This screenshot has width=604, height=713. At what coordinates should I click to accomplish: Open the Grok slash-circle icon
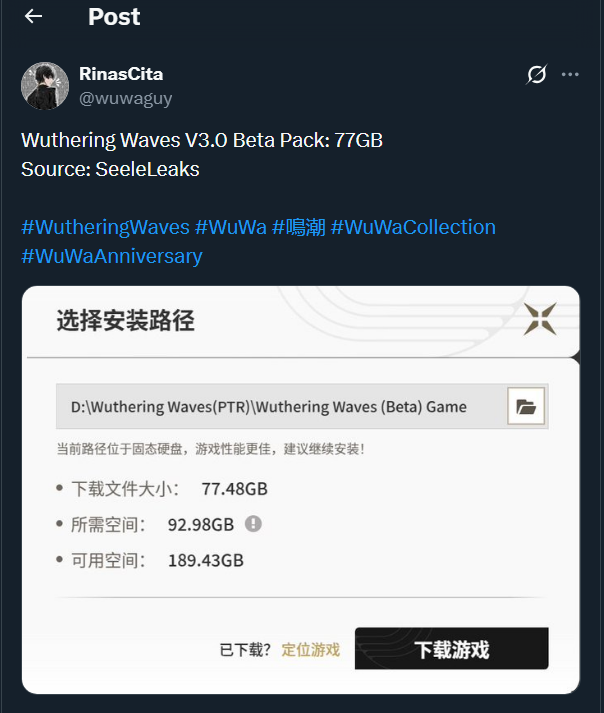(537, 74)
